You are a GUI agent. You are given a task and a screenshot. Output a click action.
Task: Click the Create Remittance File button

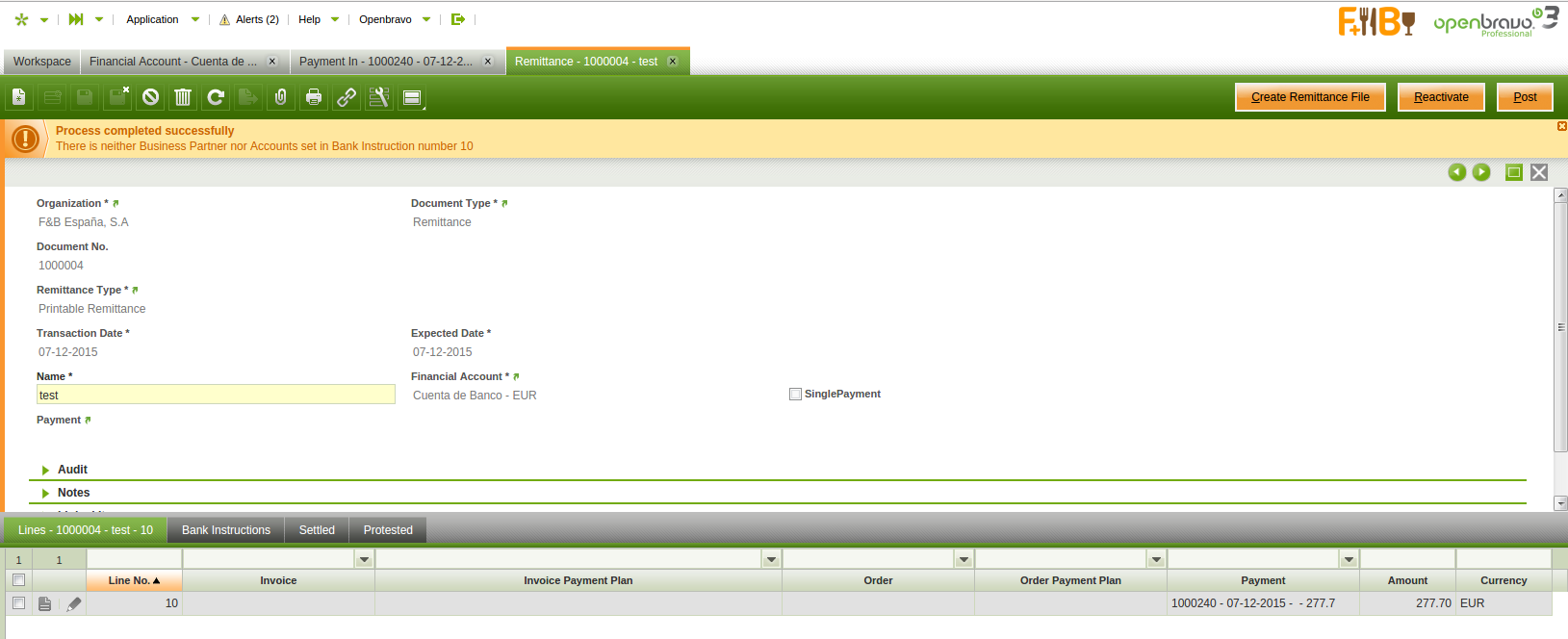pyautogui.click(x=1309, y=97)
